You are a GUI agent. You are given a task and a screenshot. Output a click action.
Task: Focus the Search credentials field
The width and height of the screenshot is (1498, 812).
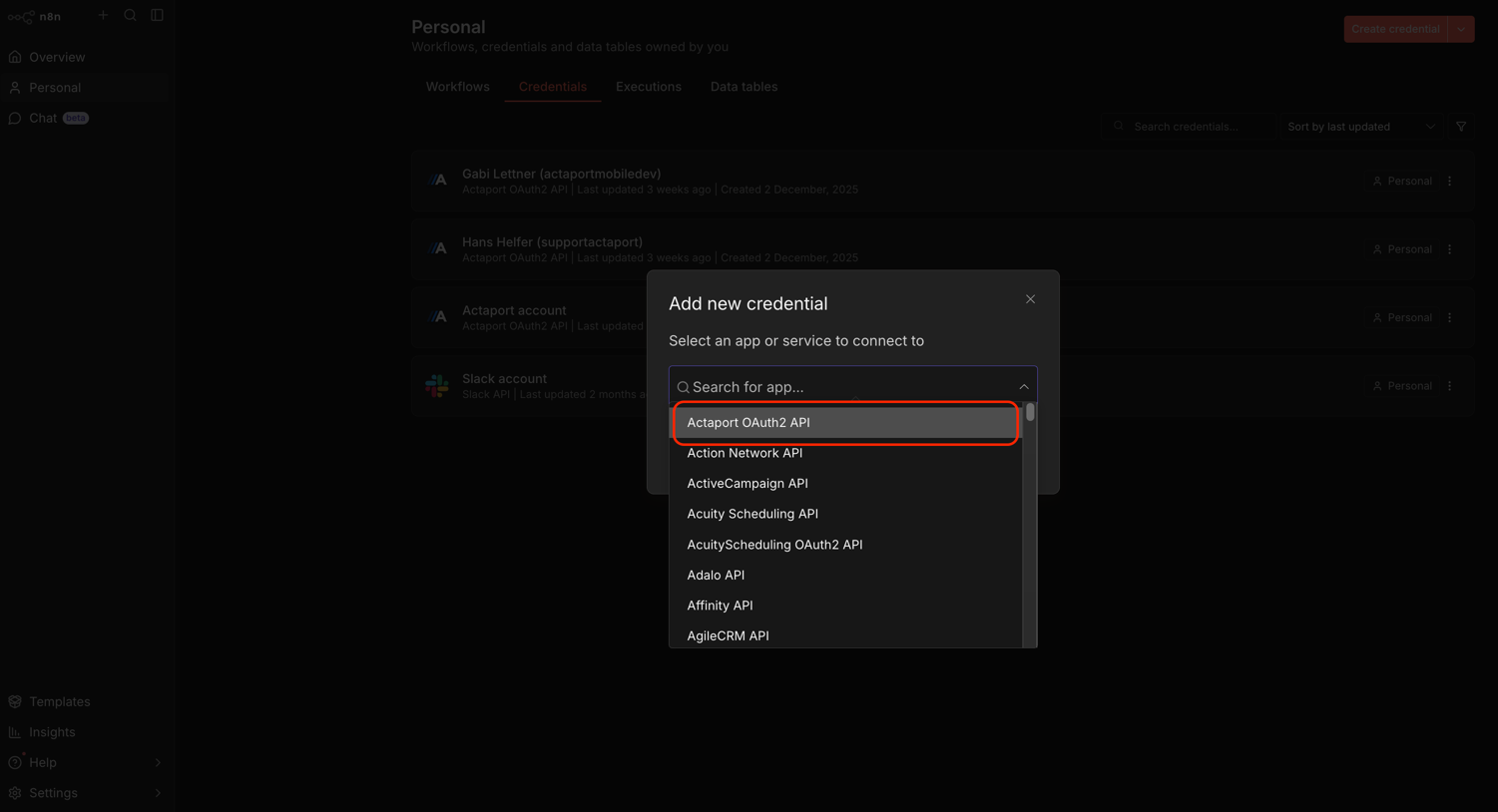[x=1189, y=127]
